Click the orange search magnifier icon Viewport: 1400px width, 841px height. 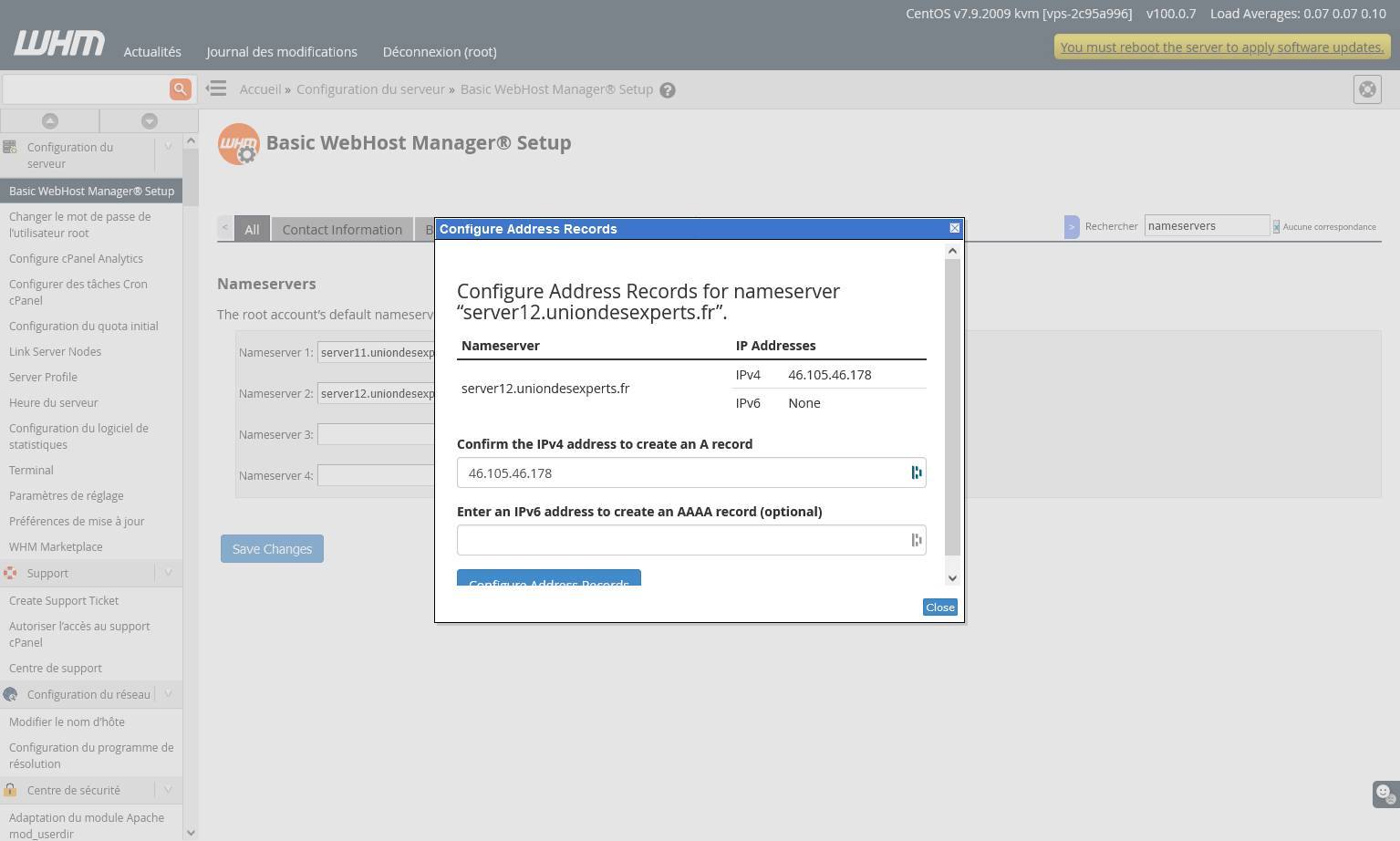pyautogui.click(x=180, y=88)
